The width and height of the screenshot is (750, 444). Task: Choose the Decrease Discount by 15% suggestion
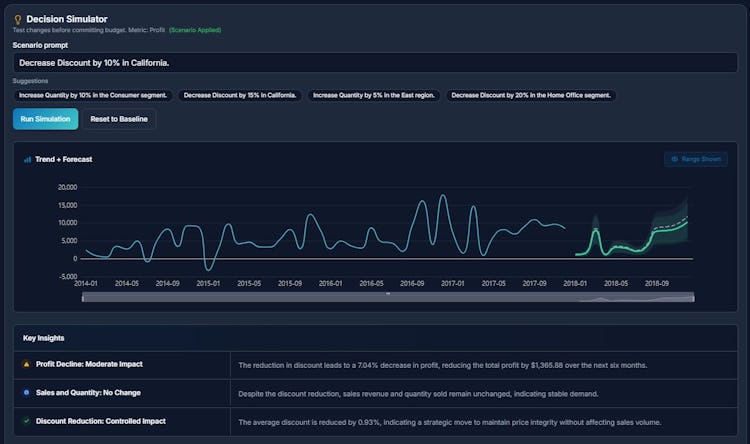click(240, 95)
